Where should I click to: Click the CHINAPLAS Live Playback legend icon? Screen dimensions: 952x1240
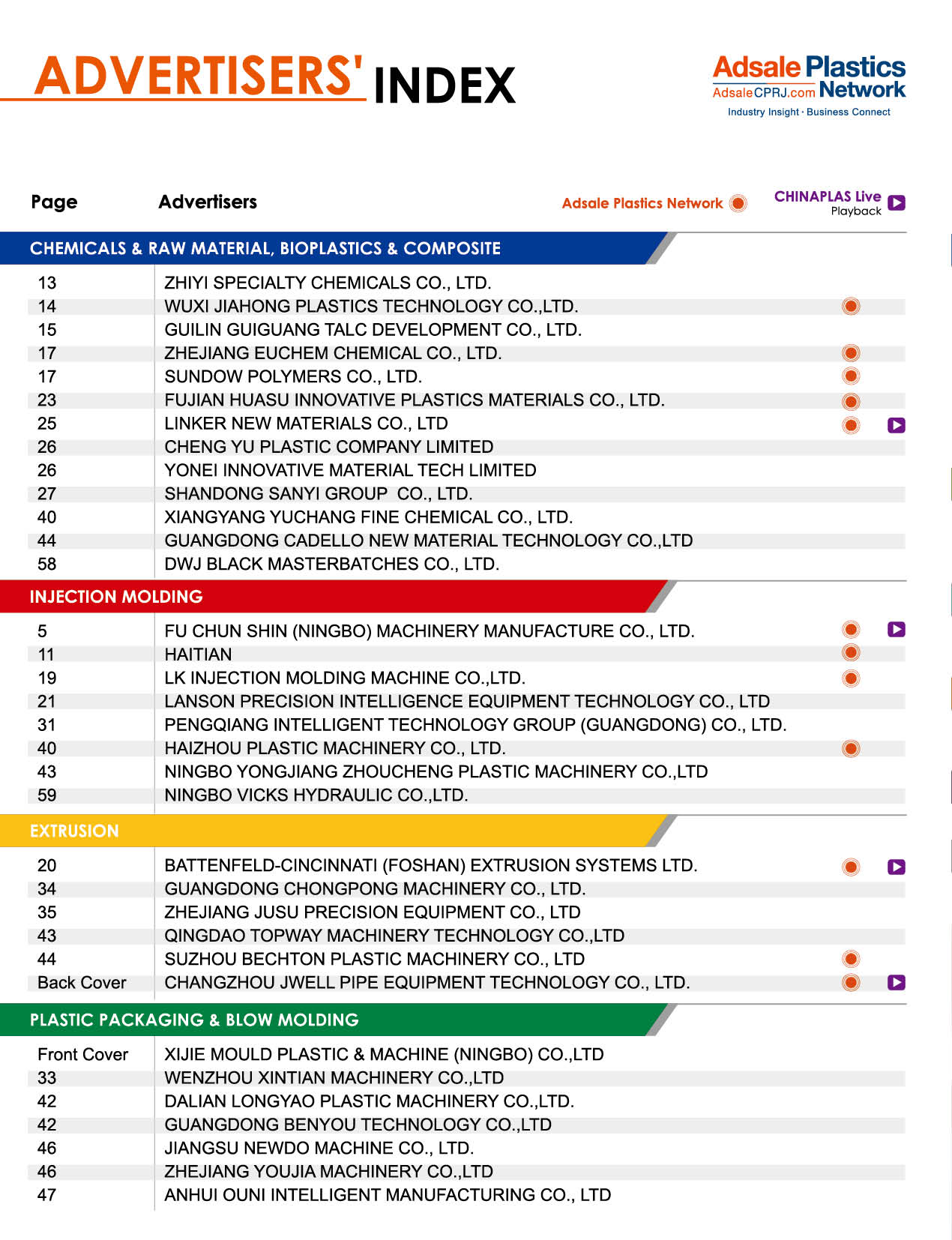896,203
